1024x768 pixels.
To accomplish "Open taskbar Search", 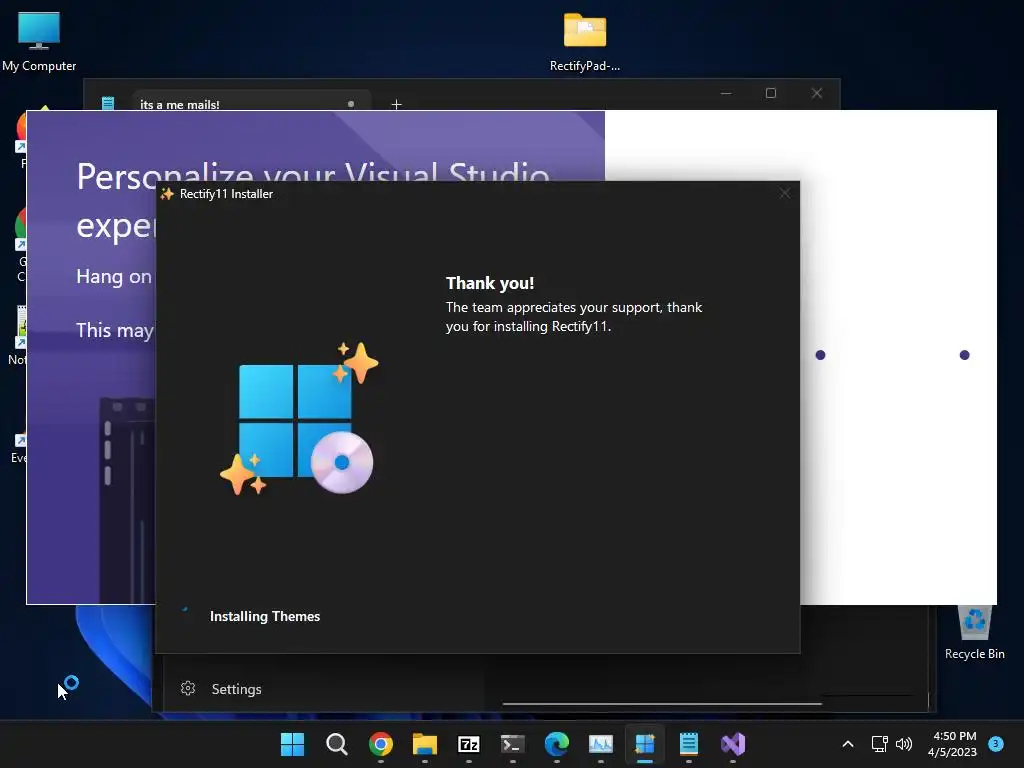I will tap(336, 744).
